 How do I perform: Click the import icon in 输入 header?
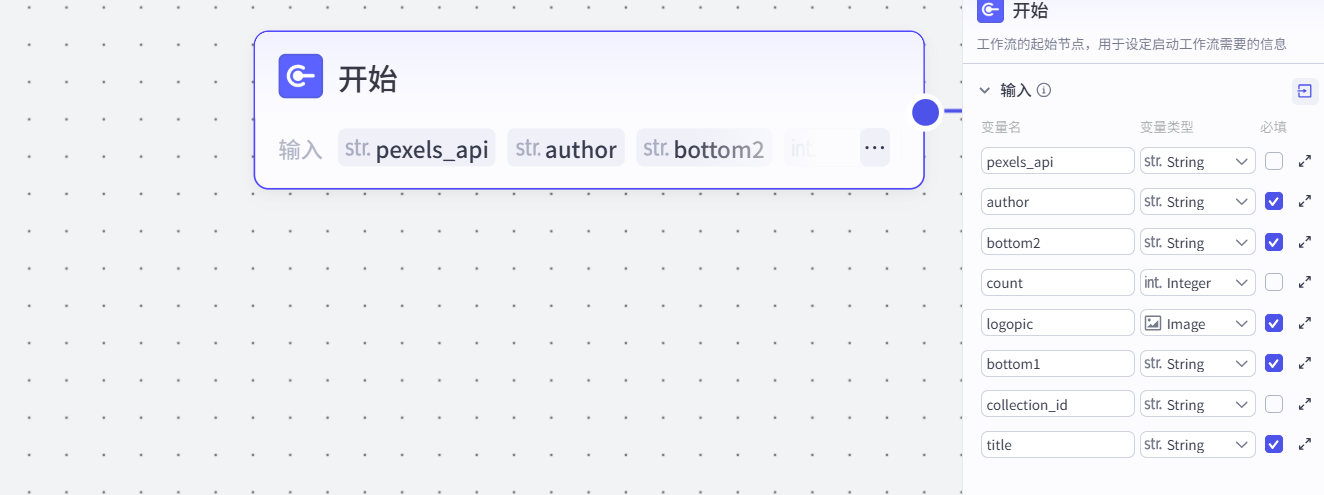(x=1304, y=91)
